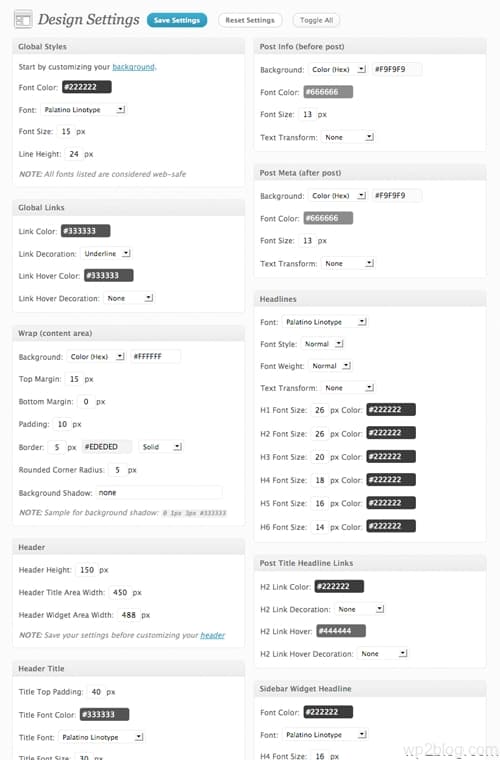
Task: Open the Post Meta Background type dropdown
Action: 338,196
